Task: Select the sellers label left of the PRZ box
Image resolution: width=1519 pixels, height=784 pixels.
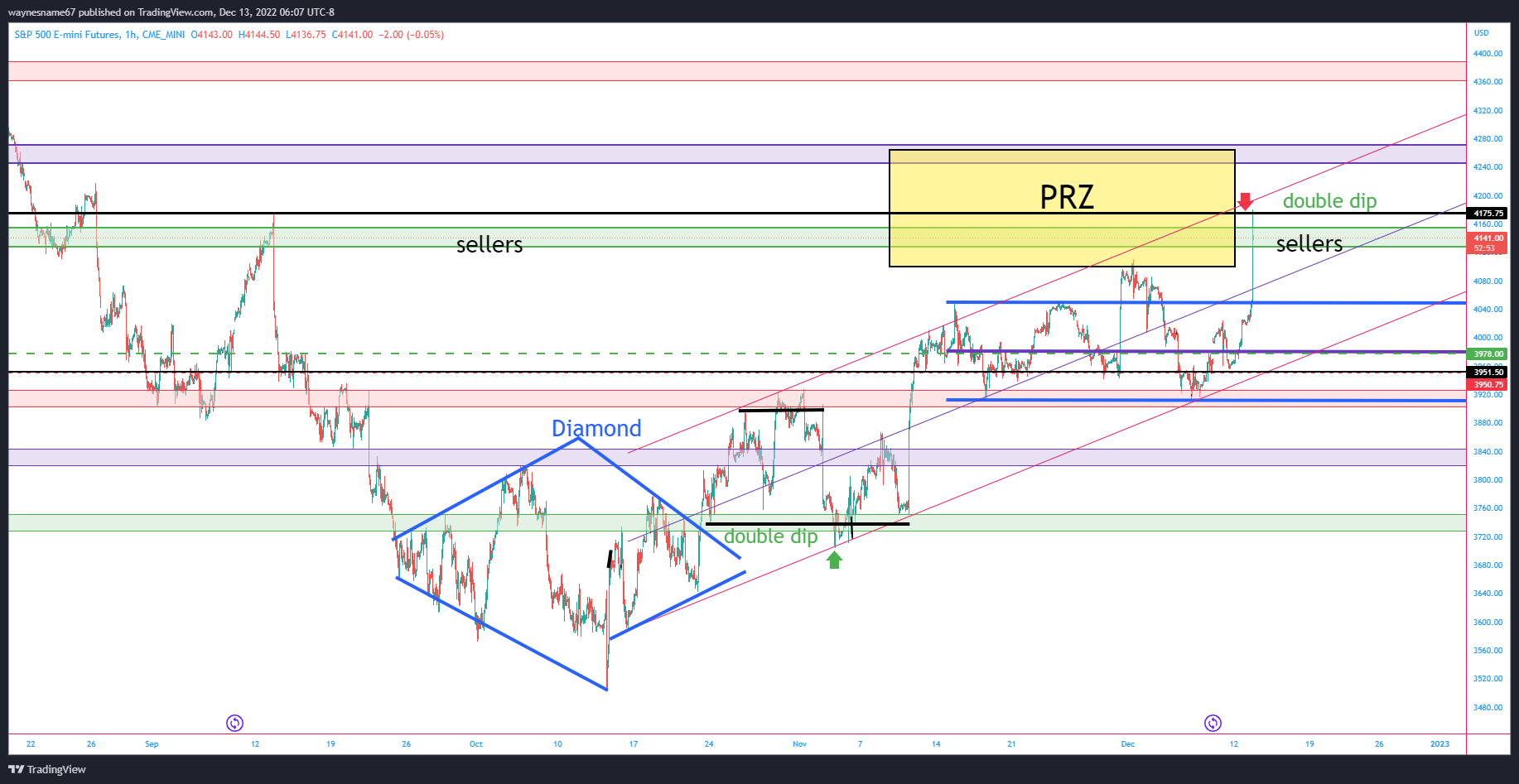Action: tap(489, 244)
